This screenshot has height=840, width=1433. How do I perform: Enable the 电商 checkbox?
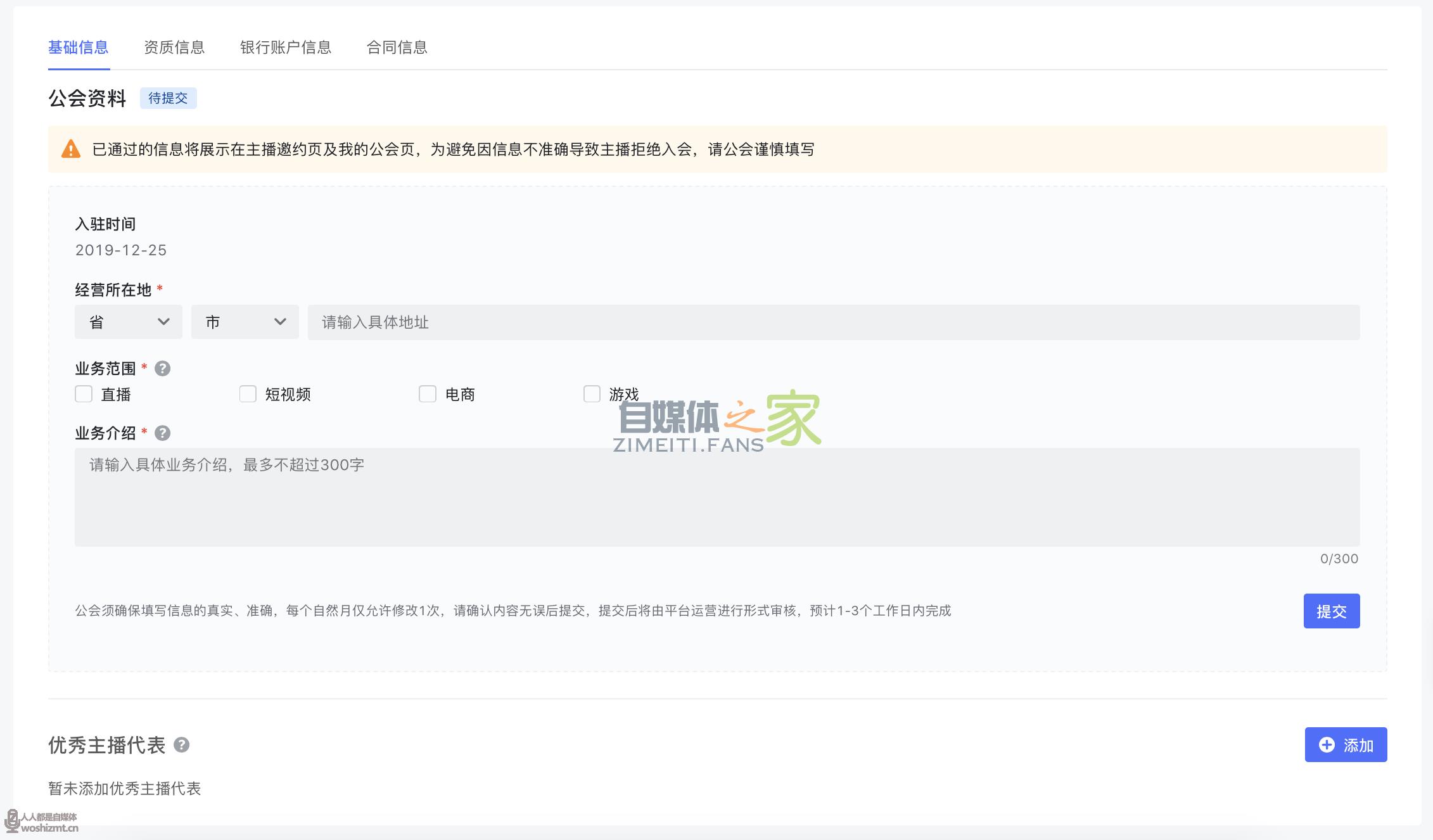pyautogui.click(x=428, y=394)
